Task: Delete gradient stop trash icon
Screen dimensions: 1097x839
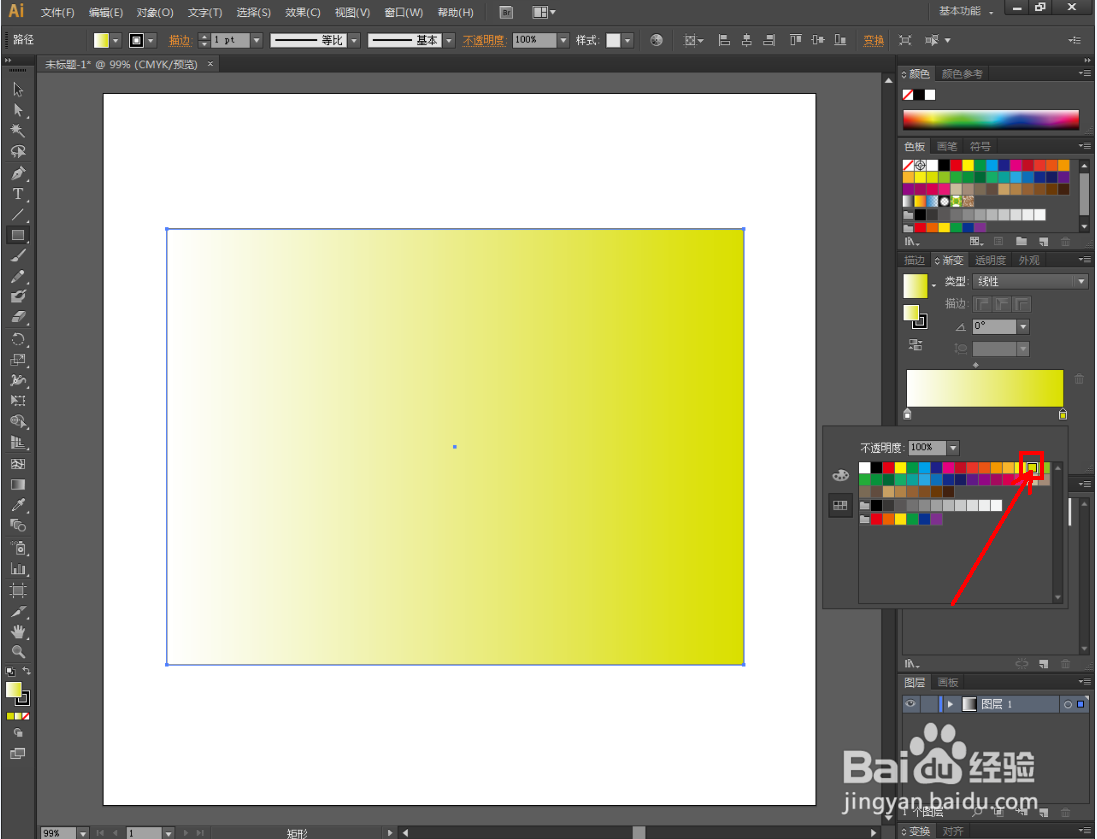Action: [1079, 379]
